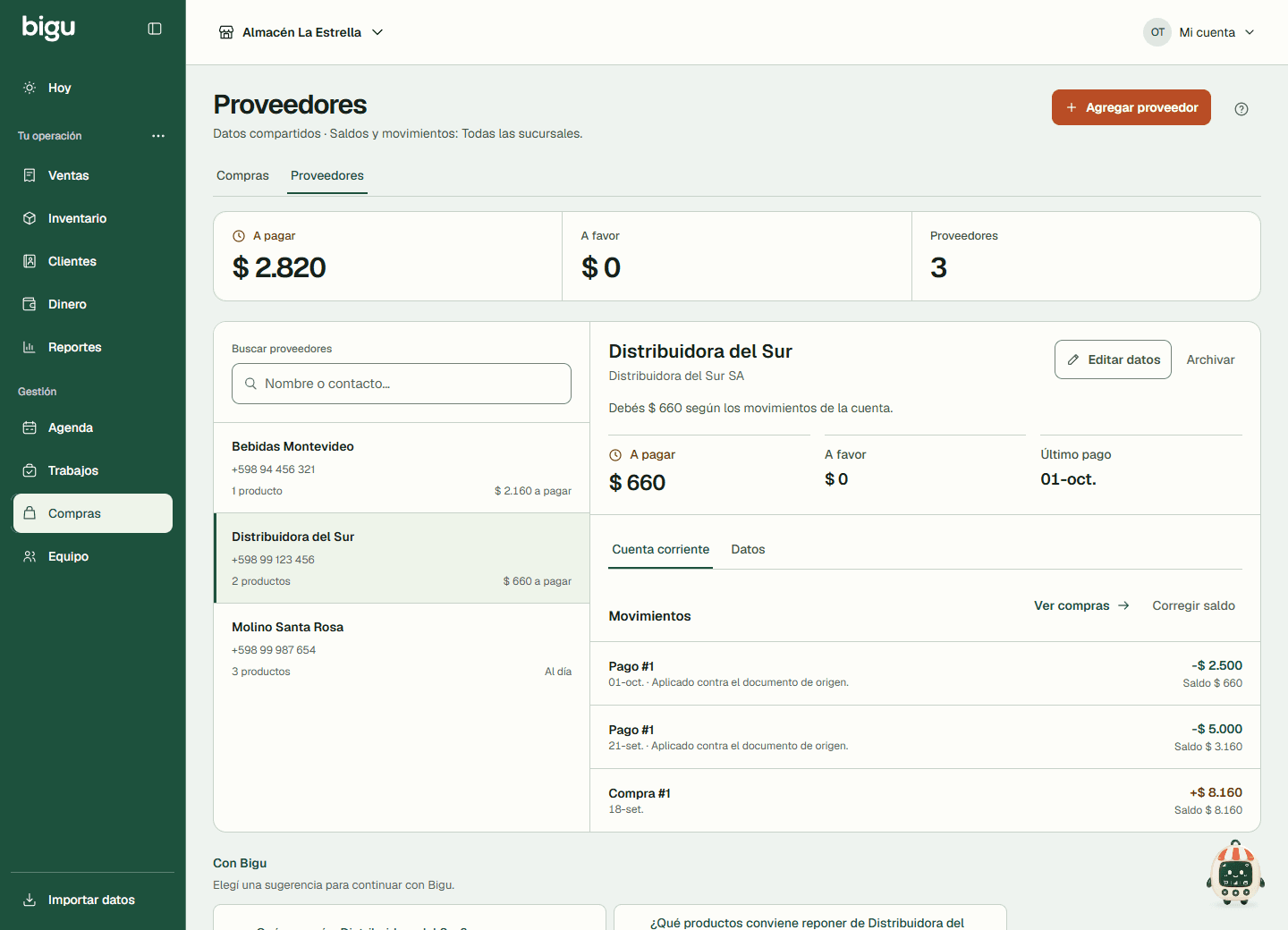Go to Ventas in the sidebar

(93, 175)
